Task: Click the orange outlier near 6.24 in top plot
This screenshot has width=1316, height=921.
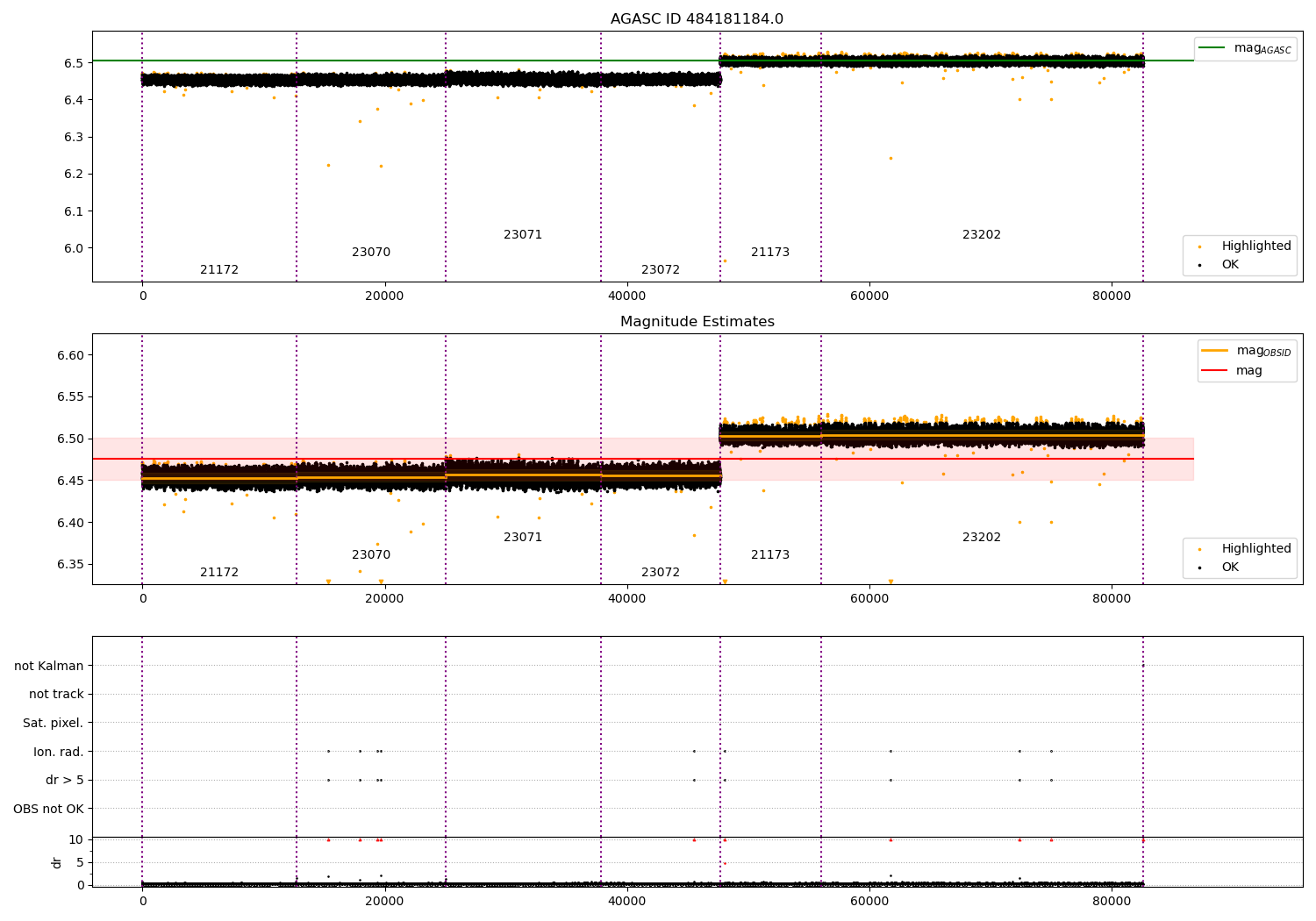Action: click(890, 159)
